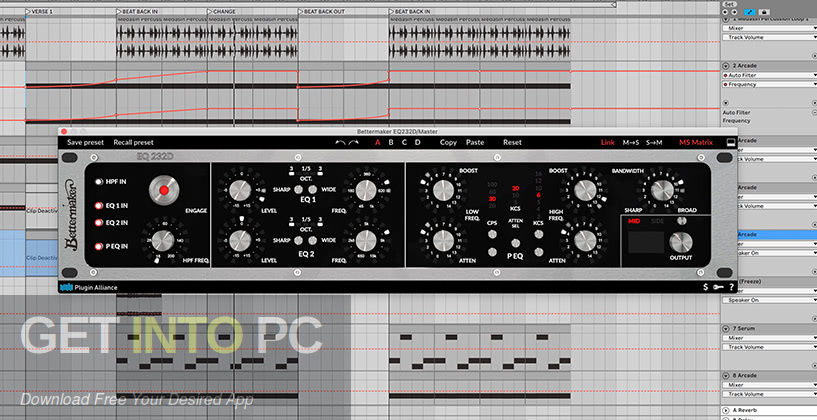The image size is (817, 420).
Task: Select MID channel
Action: [x=634, y=221]
